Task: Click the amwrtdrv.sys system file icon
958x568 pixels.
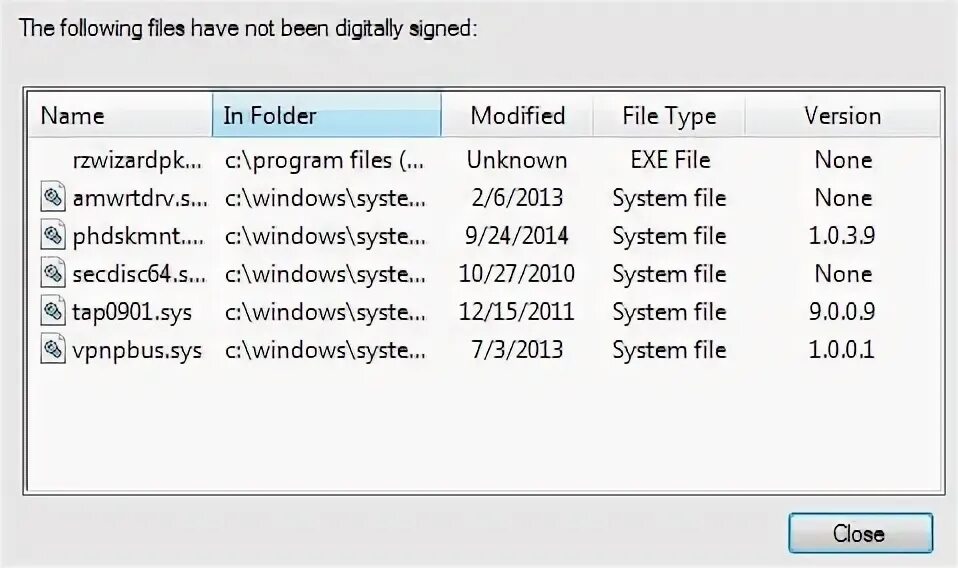Action: coord(53,197)
